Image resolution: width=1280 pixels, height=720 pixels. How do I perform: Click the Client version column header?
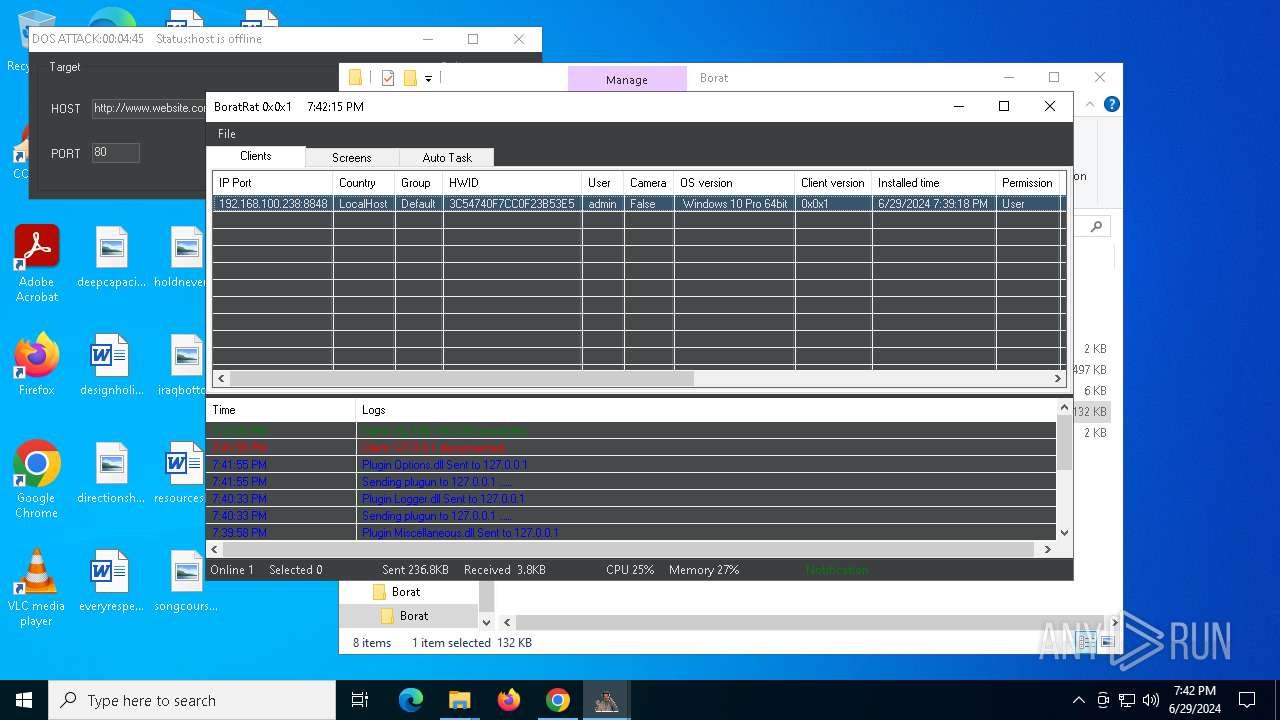pos(834,183)
